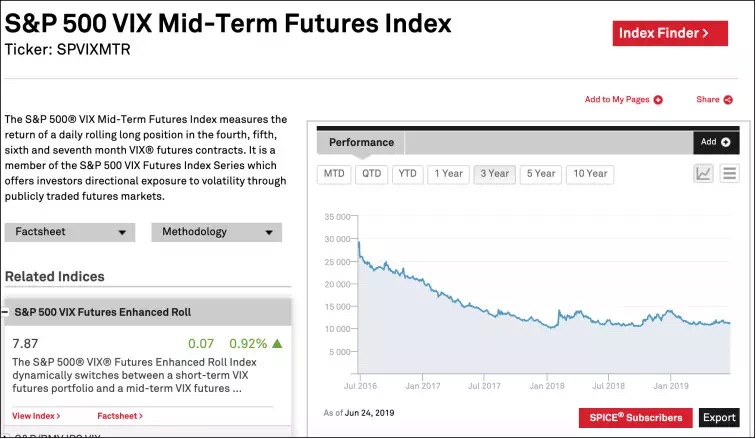Click the plus icon on the Add button
The image size is (756, 439).
click(x=725, y=142)
